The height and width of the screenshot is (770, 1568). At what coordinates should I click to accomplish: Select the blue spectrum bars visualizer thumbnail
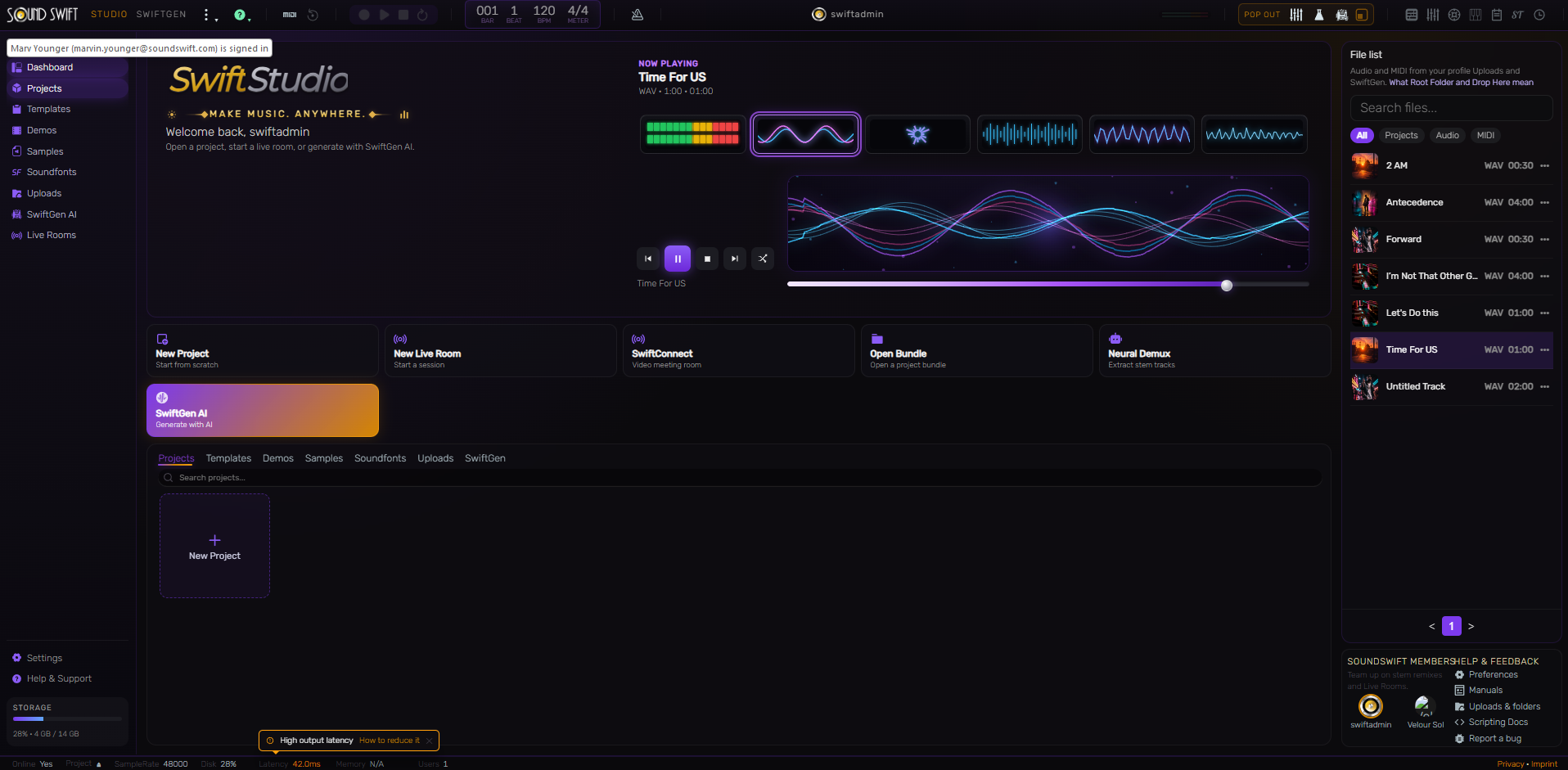coord(1030,134)
